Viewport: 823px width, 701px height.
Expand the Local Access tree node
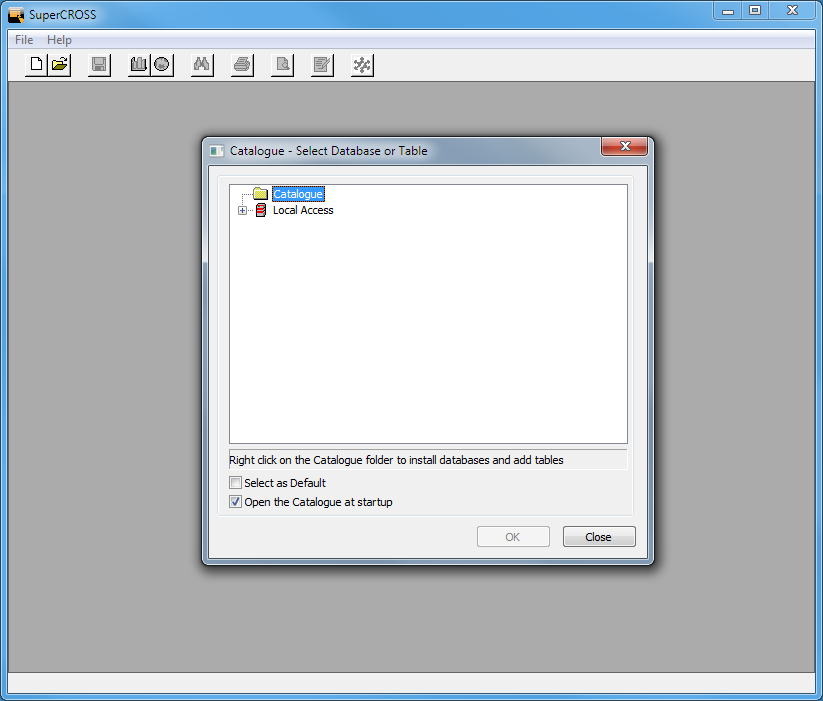[242, 210]
